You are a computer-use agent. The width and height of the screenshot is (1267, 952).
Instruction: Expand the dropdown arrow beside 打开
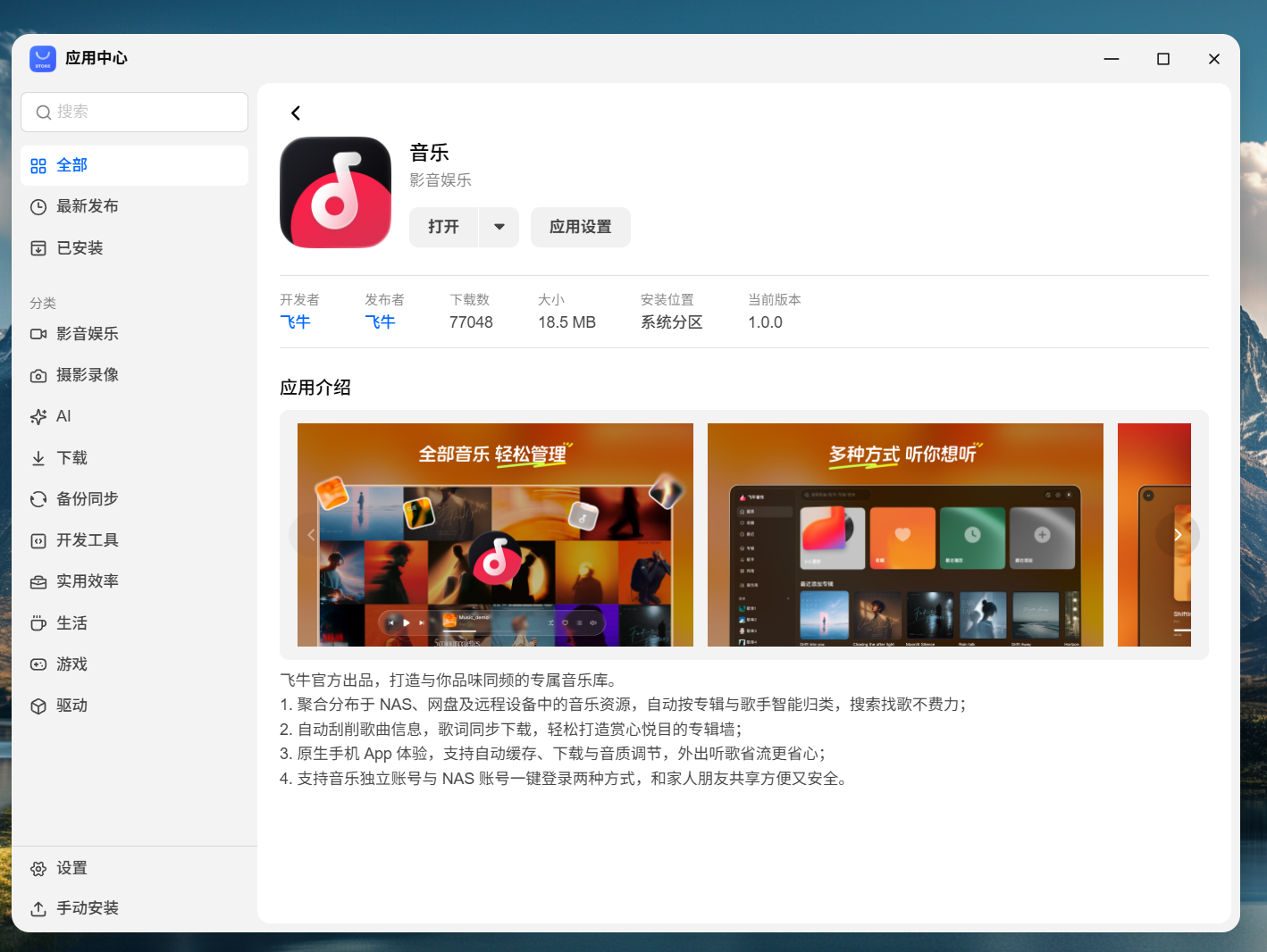(x=499, y=227)
